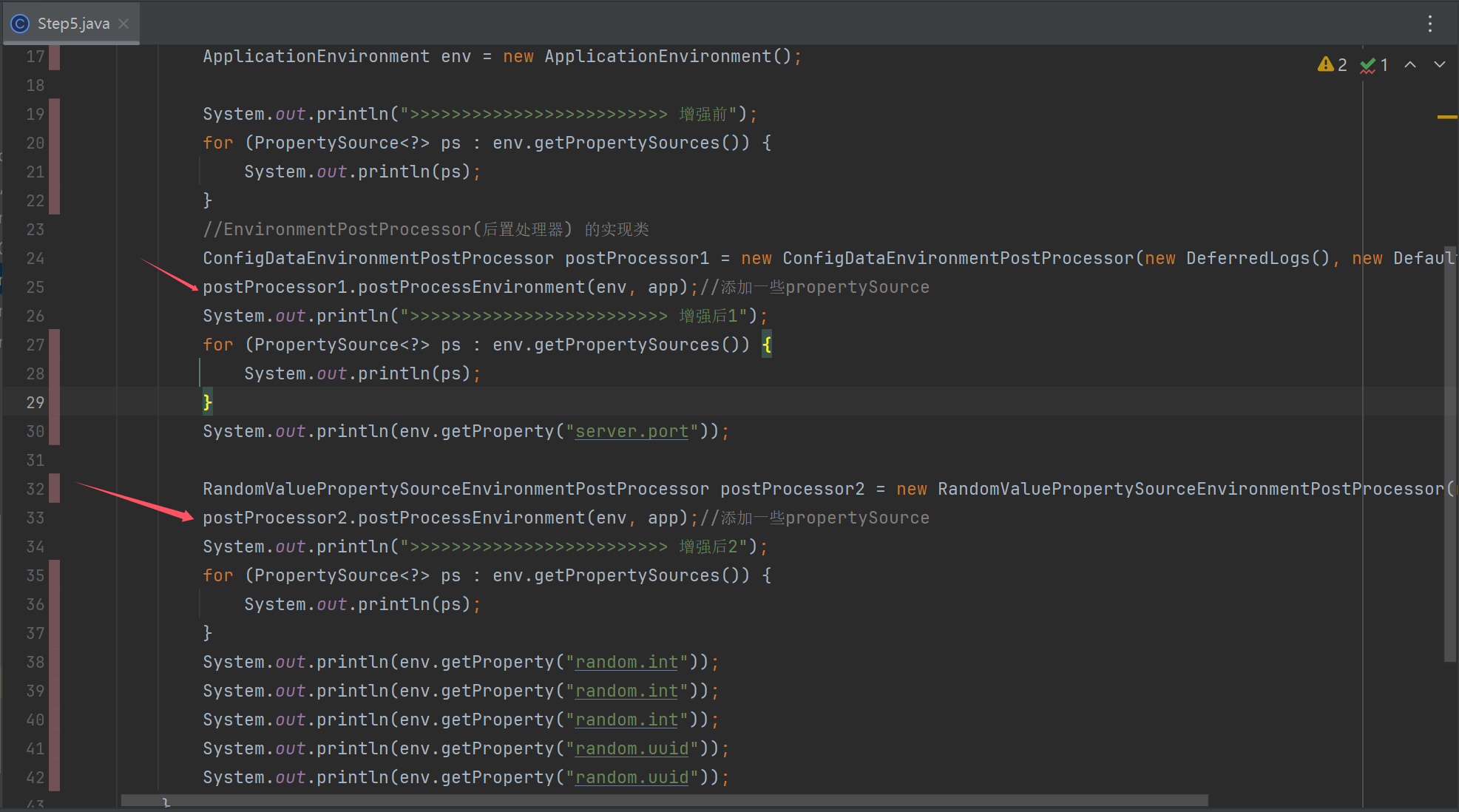
Task: Click the typo check indicator showing 1
Action: [1374, 64]
